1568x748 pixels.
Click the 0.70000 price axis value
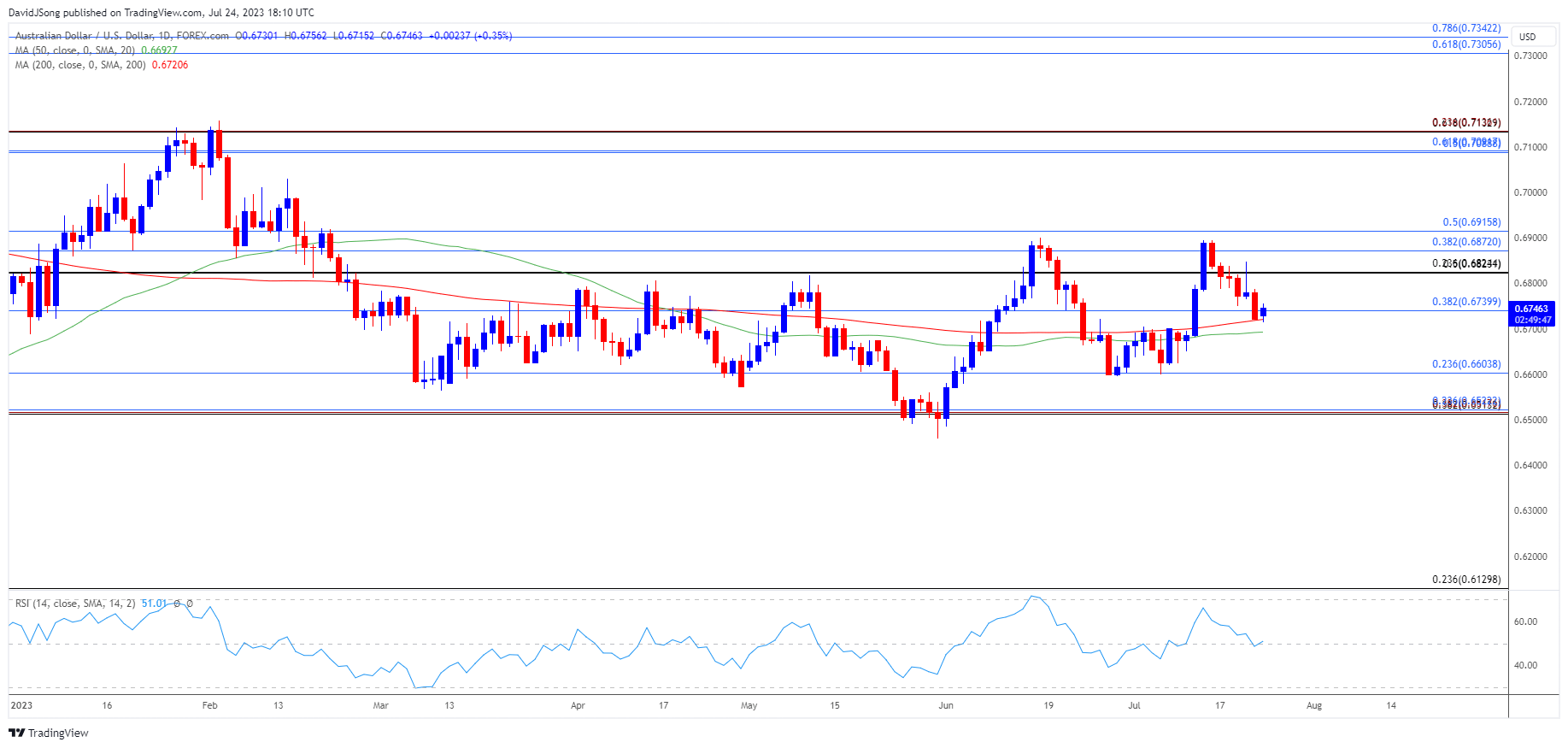tap(1530, 192)
